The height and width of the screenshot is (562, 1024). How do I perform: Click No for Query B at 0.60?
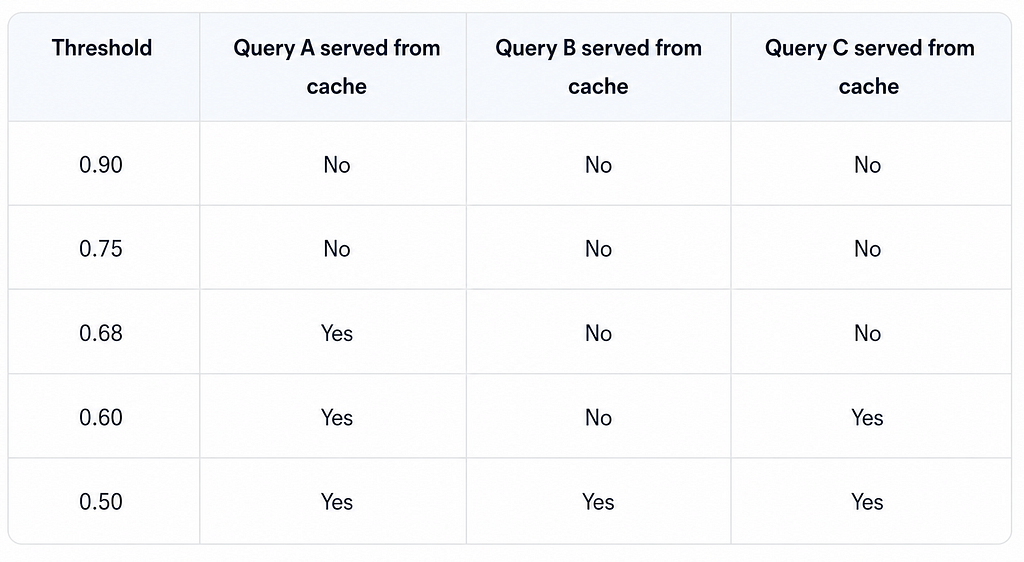(598, 417)
